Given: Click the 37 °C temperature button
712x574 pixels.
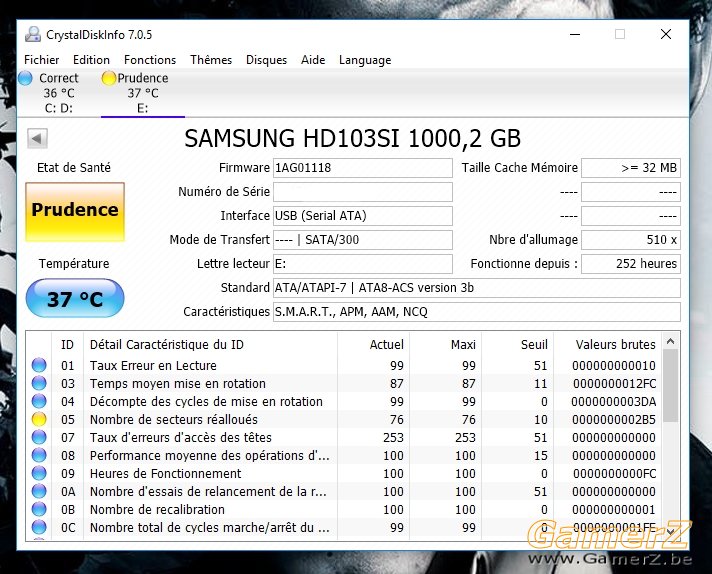Looking at the screenshot, I should 75,298.
